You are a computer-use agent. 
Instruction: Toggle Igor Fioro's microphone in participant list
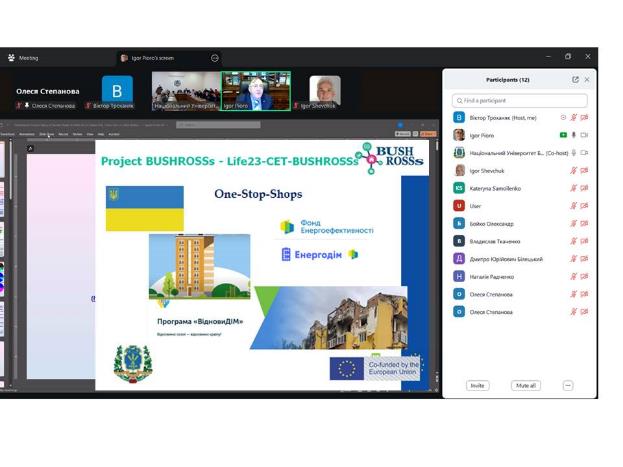574,135
